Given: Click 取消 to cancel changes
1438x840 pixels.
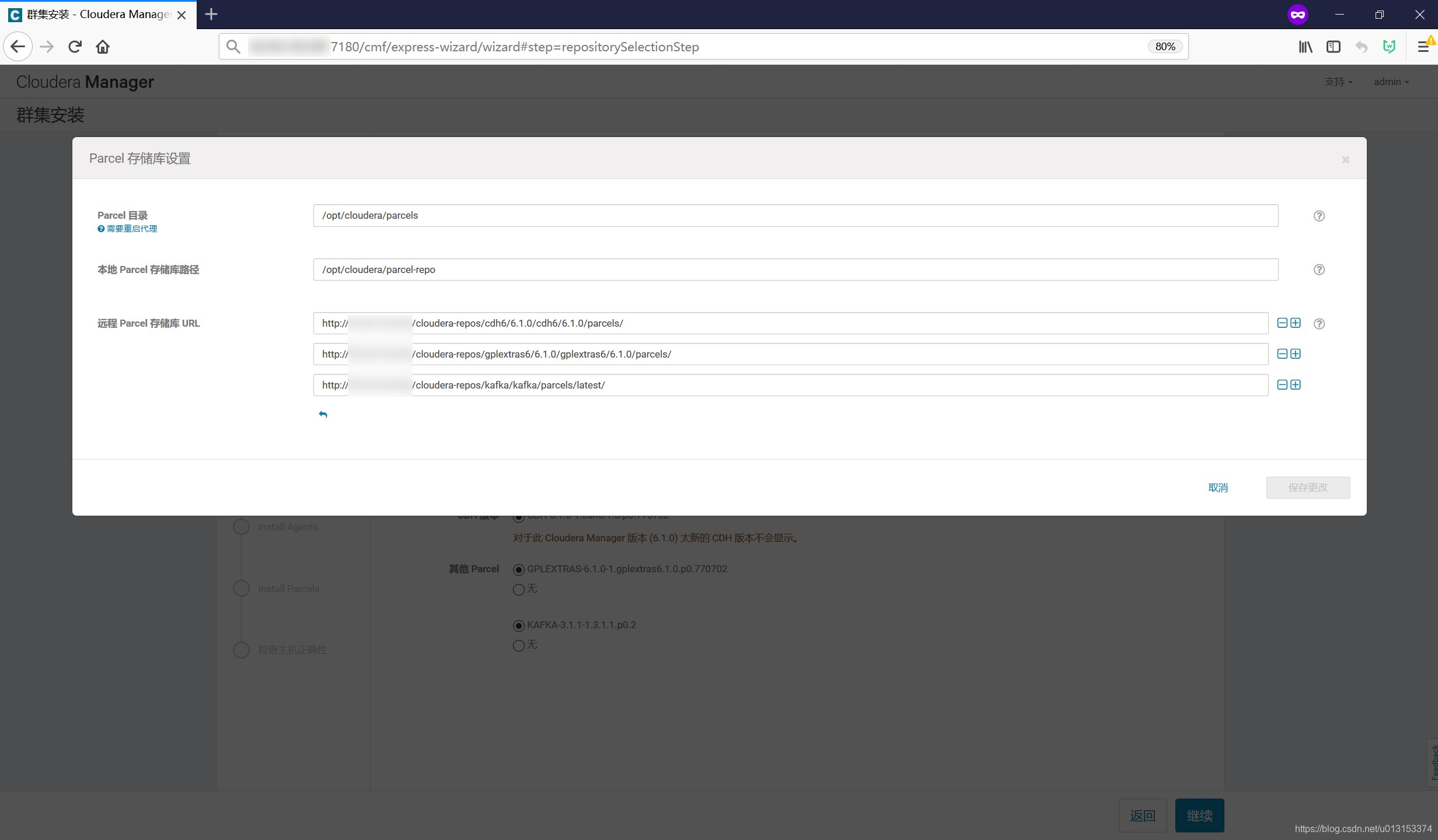Looking at the screenshot, I should tap(1217, 488).
